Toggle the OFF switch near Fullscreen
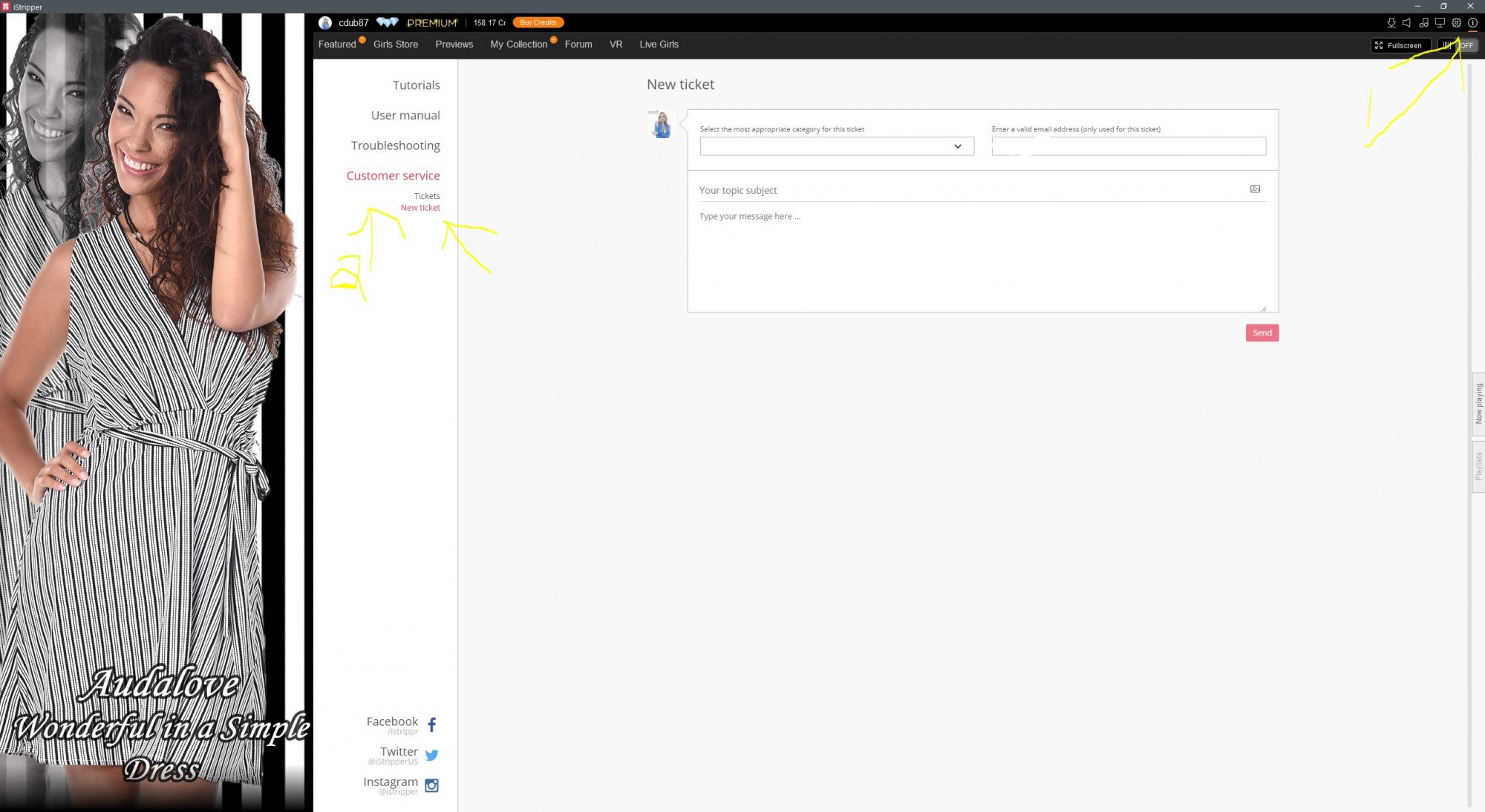This screenshot has height=812, width=1485. tap(1458, 45)
